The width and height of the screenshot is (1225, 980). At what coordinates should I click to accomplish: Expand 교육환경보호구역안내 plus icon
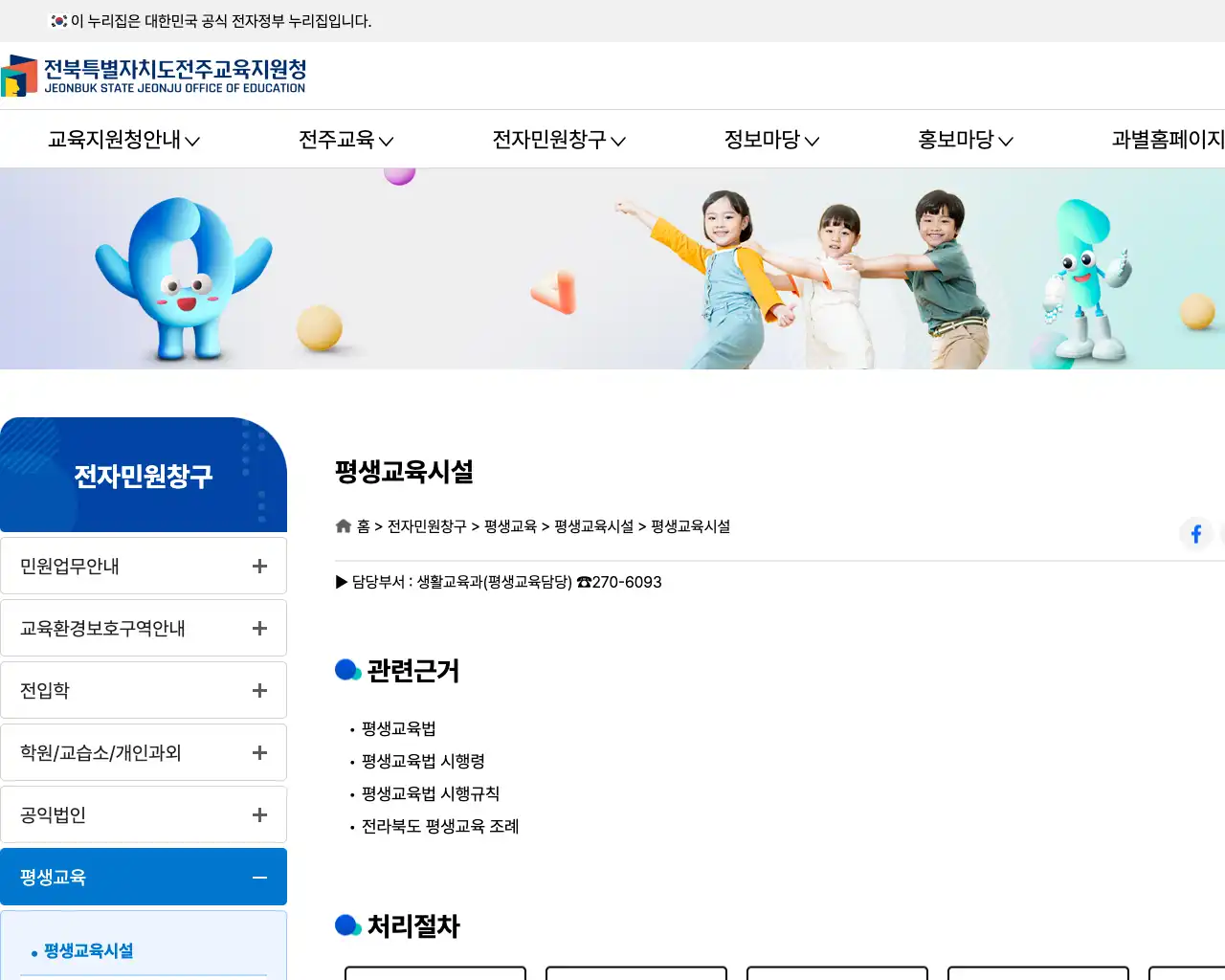click(x=259, y=629)
